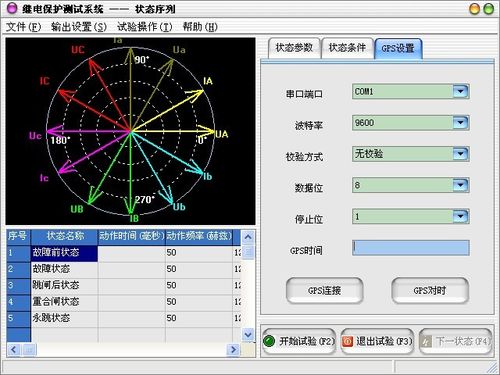
Task: Click the yellow IA vector label
Action: click(x=208, y=81)
